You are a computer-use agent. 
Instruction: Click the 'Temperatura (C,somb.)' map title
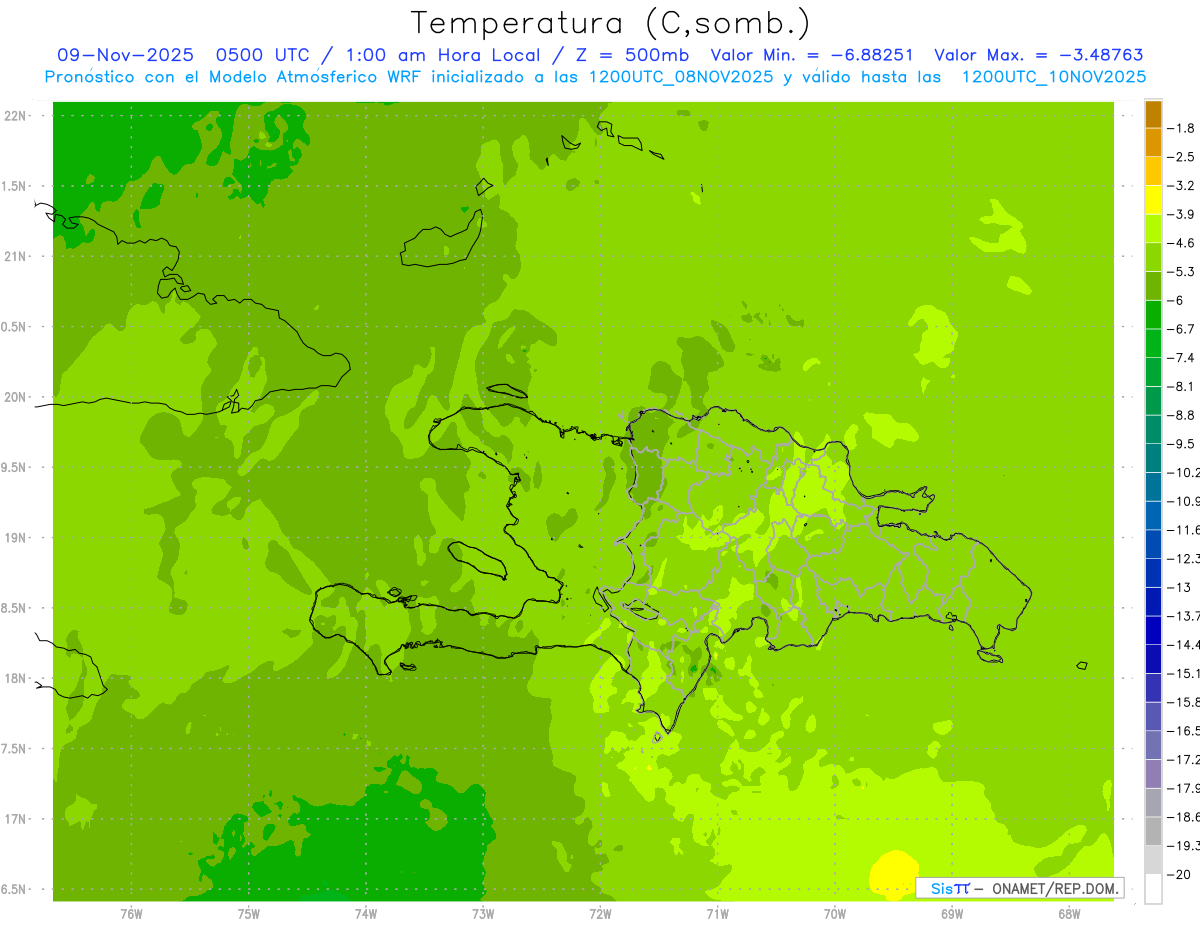610,22
